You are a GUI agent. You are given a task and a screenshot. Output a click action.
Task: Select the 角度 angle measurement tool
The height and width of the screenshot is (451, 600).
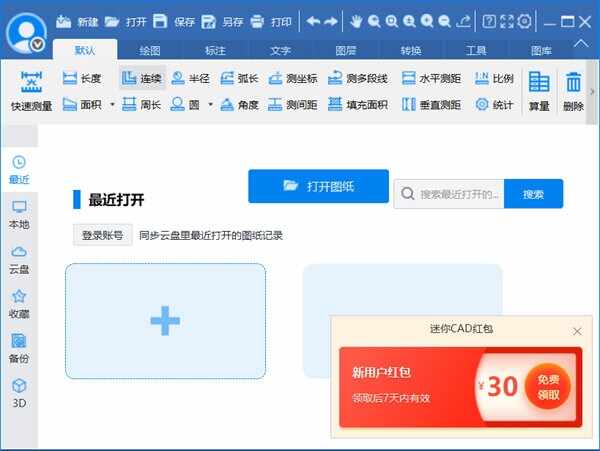(x=239, y=104)
